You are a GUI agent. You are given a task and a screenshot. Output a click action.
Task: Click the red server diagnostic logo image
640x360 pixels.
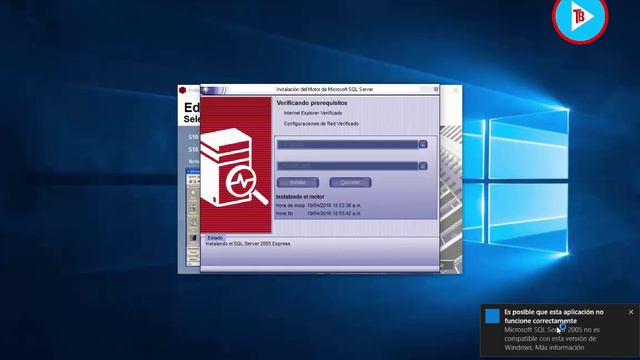pos(236,165)
